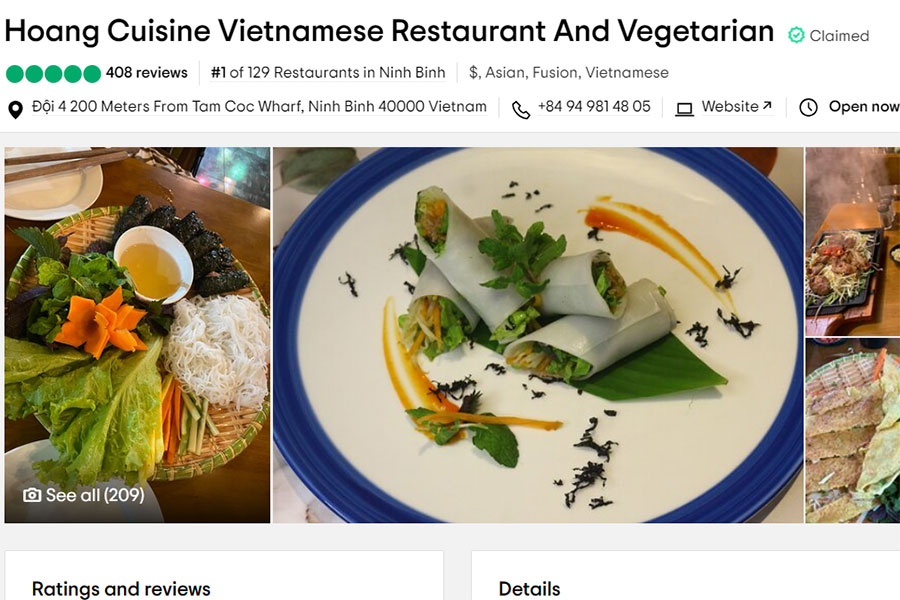Screen dimensions: 900x600
Task: Click the phone handset icon
Action: [x=521, y=110]
